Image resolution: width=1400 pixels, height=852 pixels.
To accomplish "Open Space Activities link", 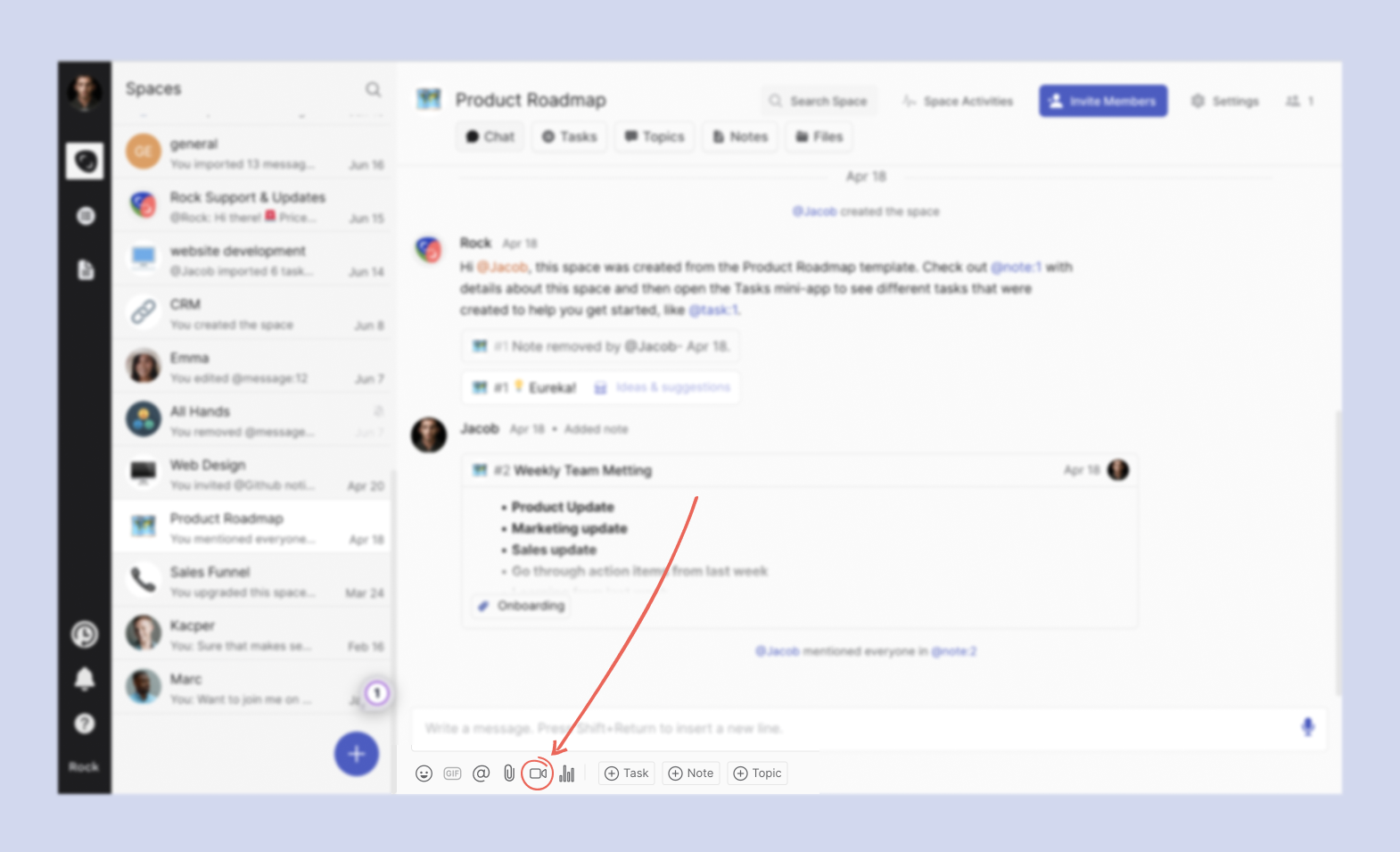I will [x=958, y=101].
